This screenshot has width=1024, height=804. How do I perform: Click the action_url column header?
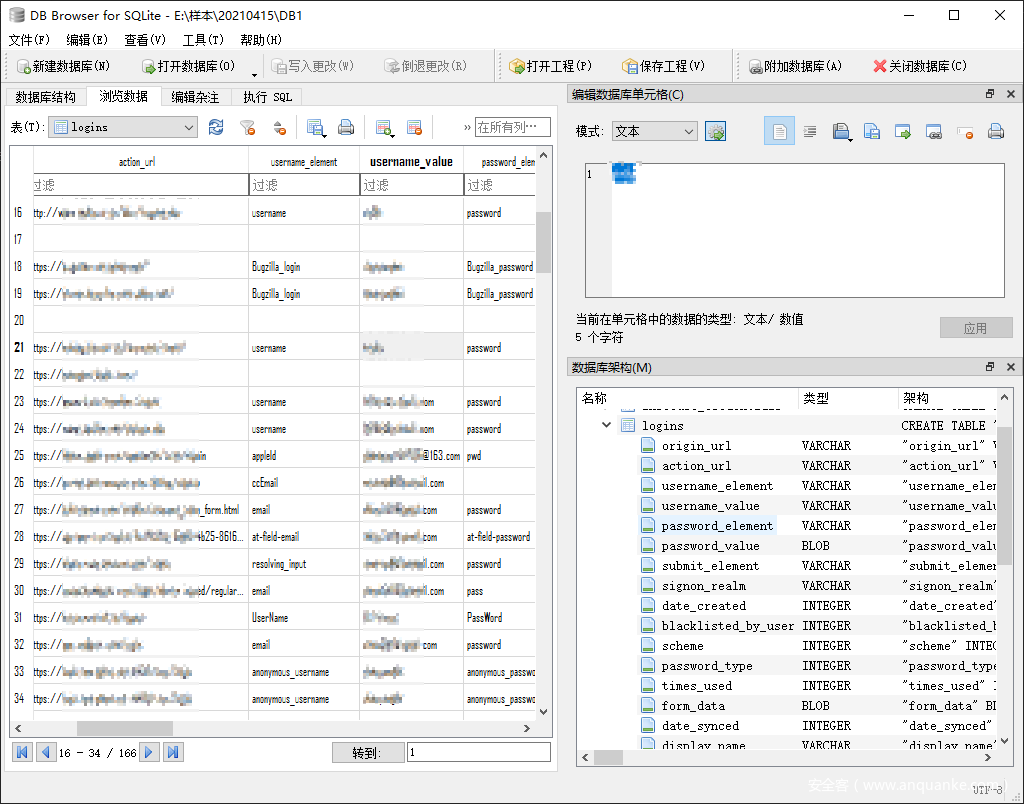137,162
